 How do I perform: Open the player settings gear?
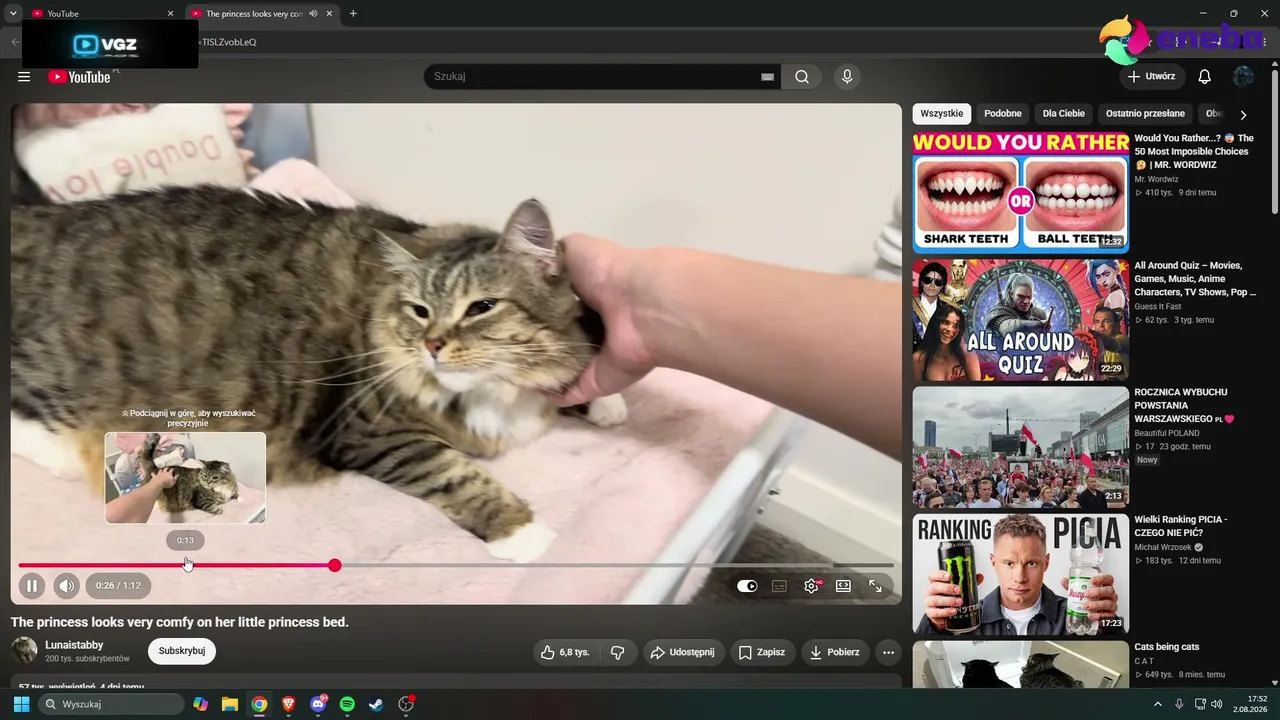[811, 586]
